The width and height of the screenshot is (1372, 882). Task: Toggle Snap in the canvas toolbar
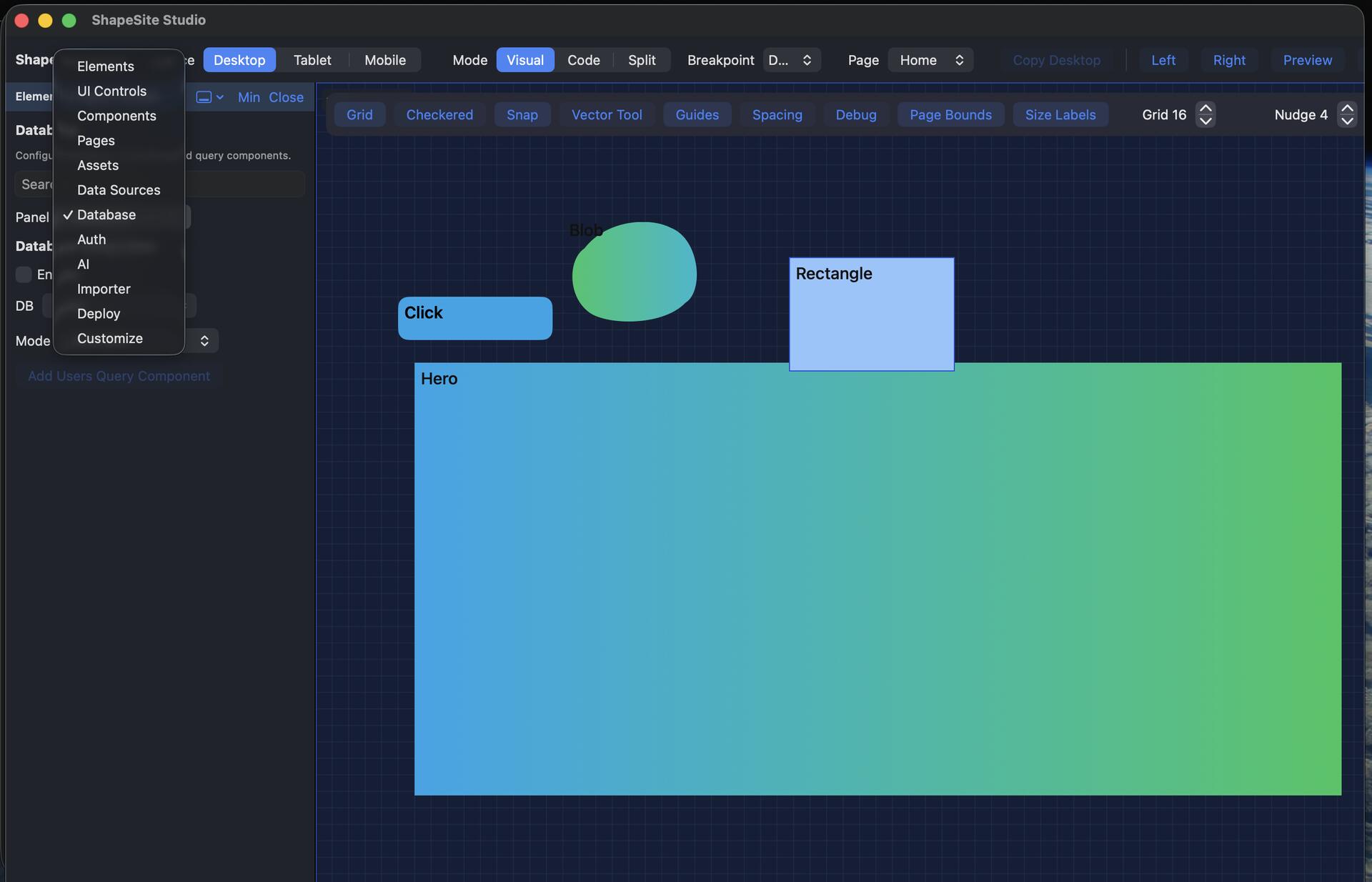coord(522,114)
